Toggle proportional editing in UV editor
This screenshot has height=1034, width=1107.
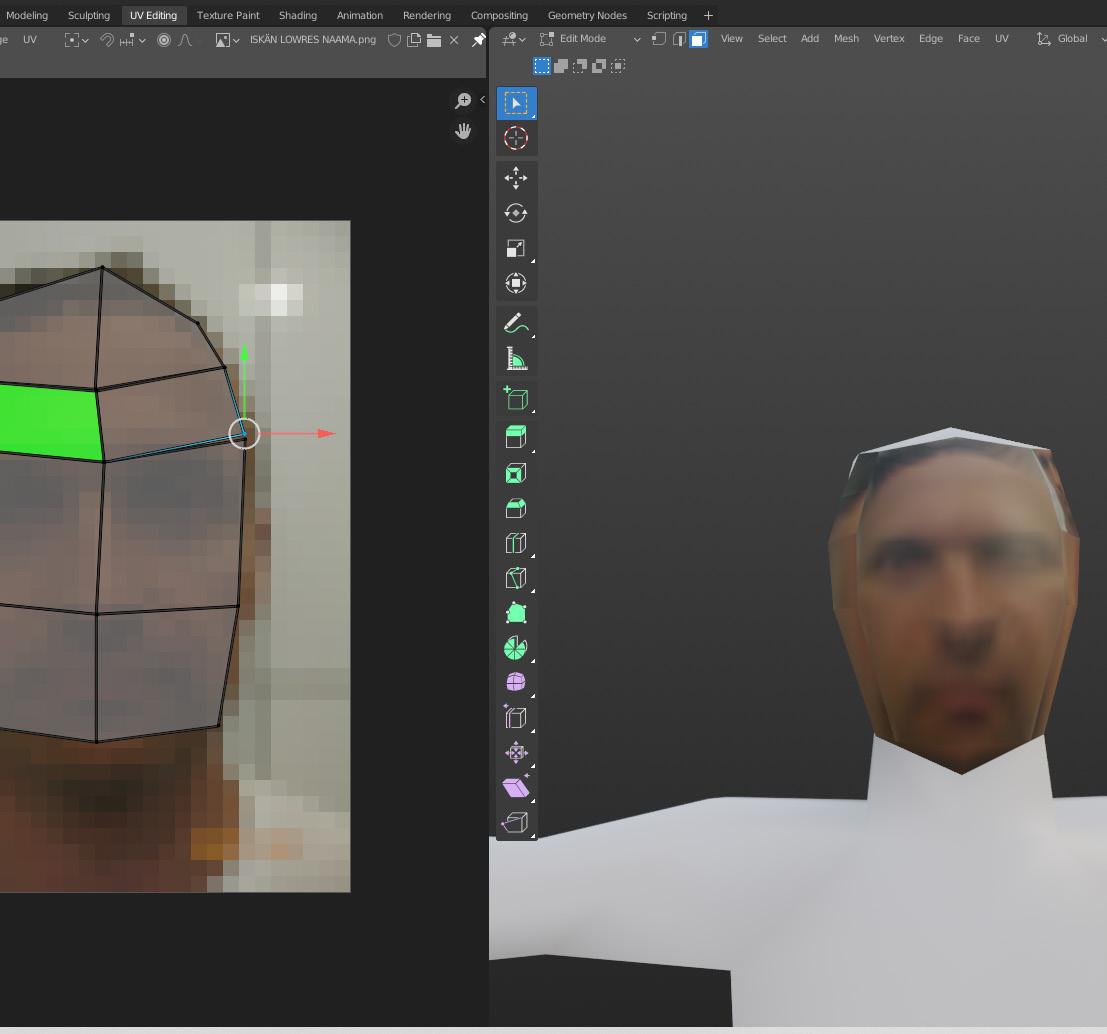click(164, 40)
